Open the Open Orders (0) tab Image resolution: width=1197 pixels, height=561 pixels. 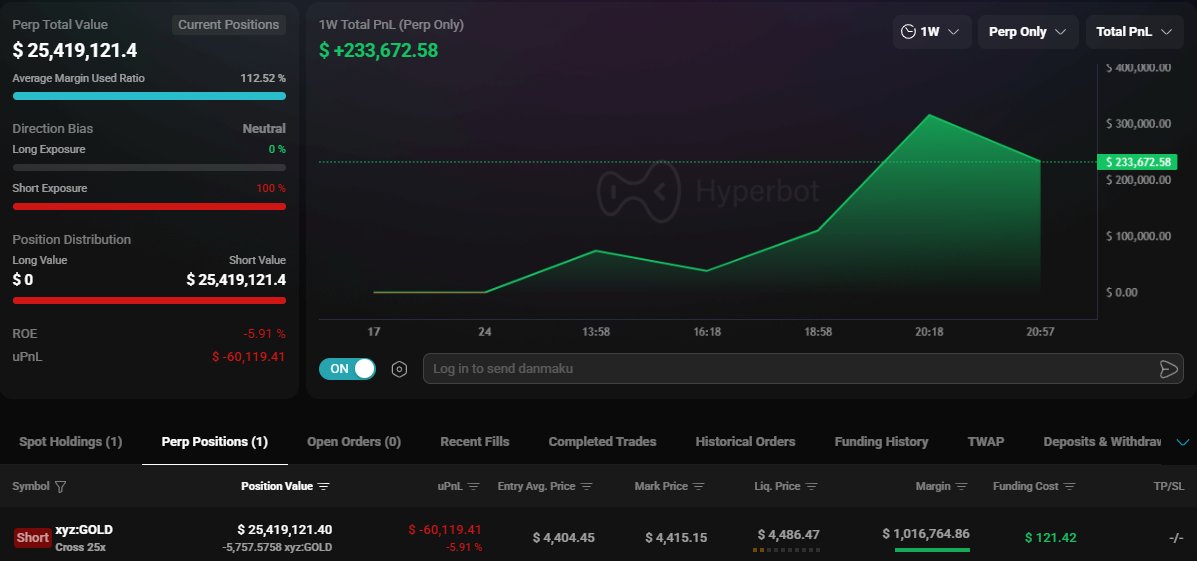353,442
